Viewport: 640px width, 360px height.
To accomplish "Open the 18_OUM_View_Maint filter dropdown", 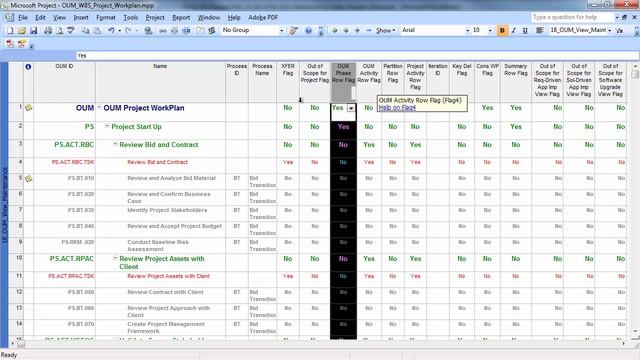I will coord(609,31).
